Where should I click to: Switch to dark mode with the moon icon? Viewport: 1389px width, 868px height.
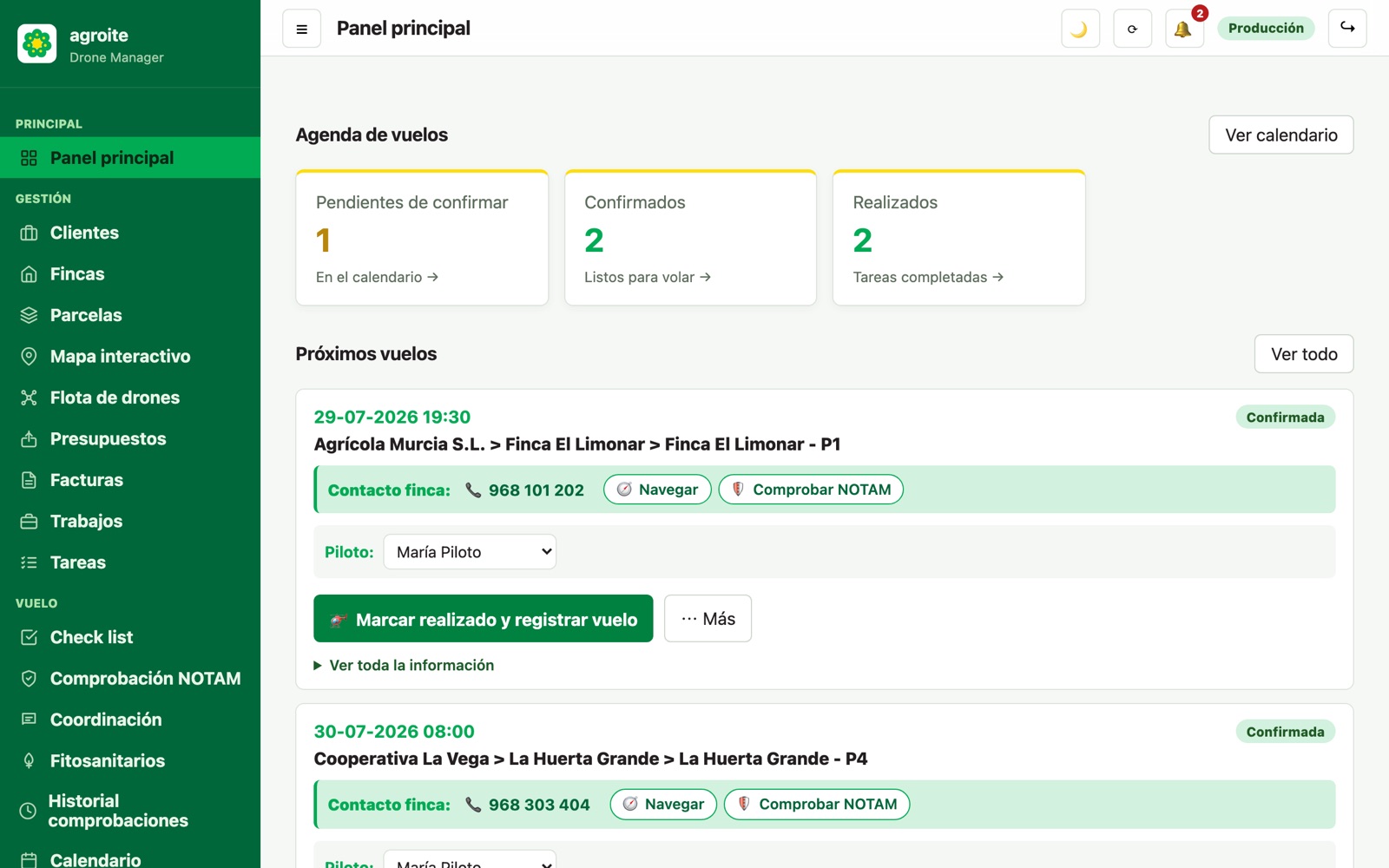pyautogui.click(x=1080, y=29)
